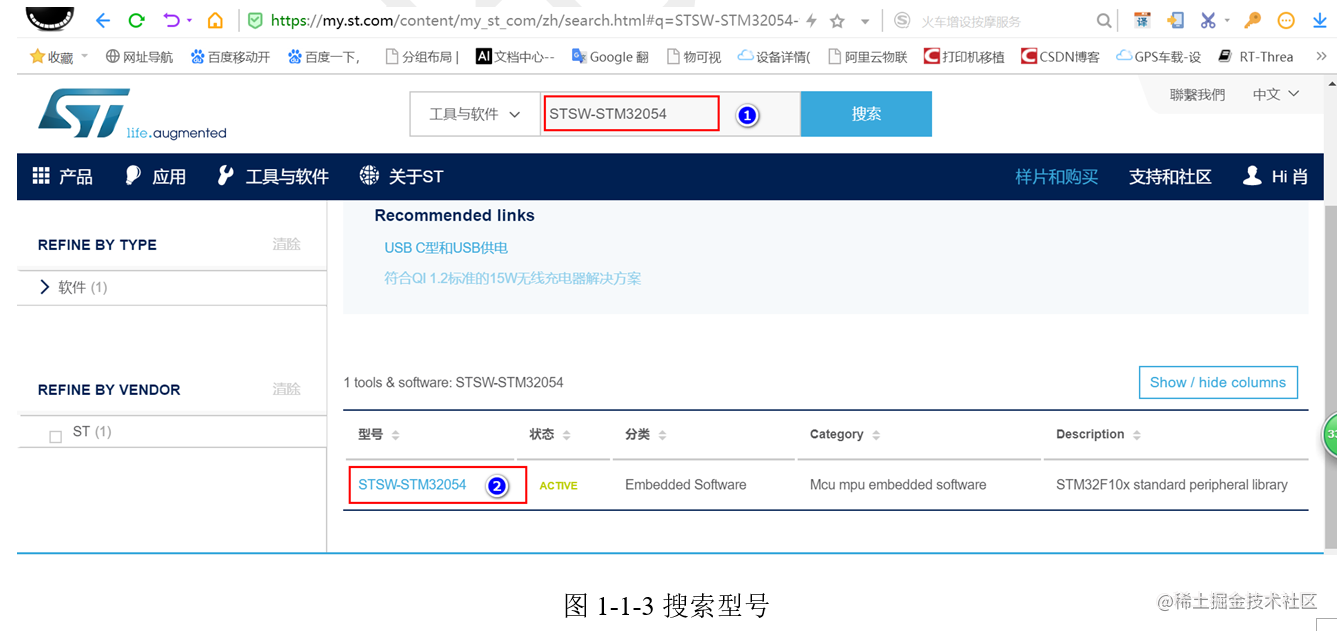Open the Hi 肖 user account menu
Image resolution: width=1337 pixels, height=631 pixels.
[x=1275, y=177]
